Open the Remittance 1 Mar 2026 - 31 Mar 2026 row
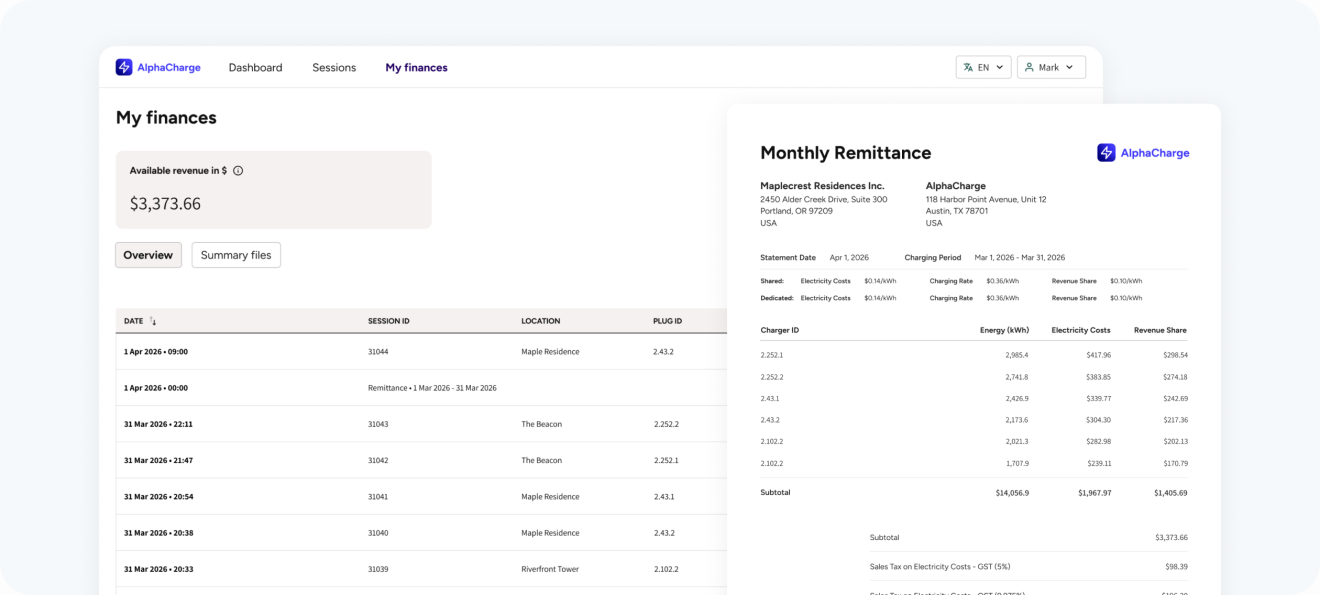 (x=421, y=388)
